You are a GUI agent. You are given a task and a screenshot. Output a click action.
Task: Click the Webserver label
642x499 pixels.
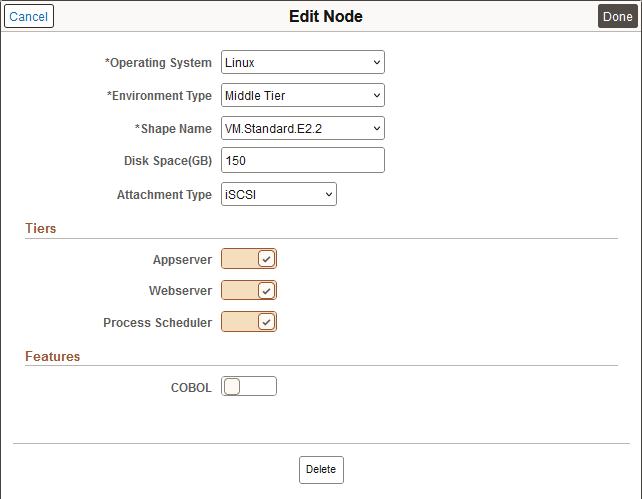tap(181, 291)
